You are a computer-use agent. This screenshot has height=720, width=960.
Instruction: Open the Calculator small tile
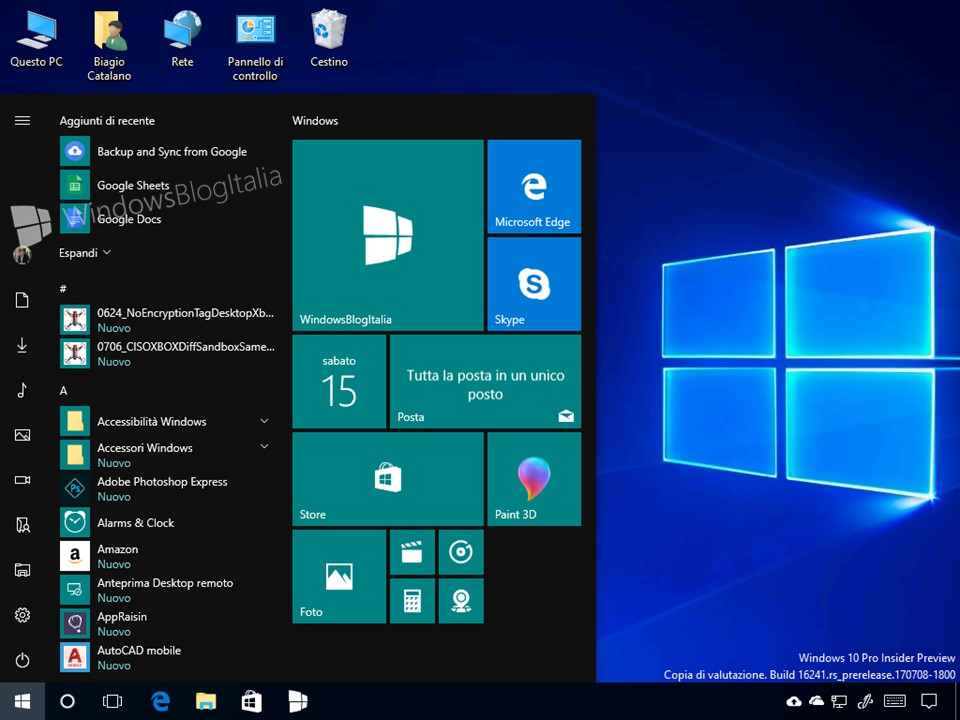click(412, 601)
